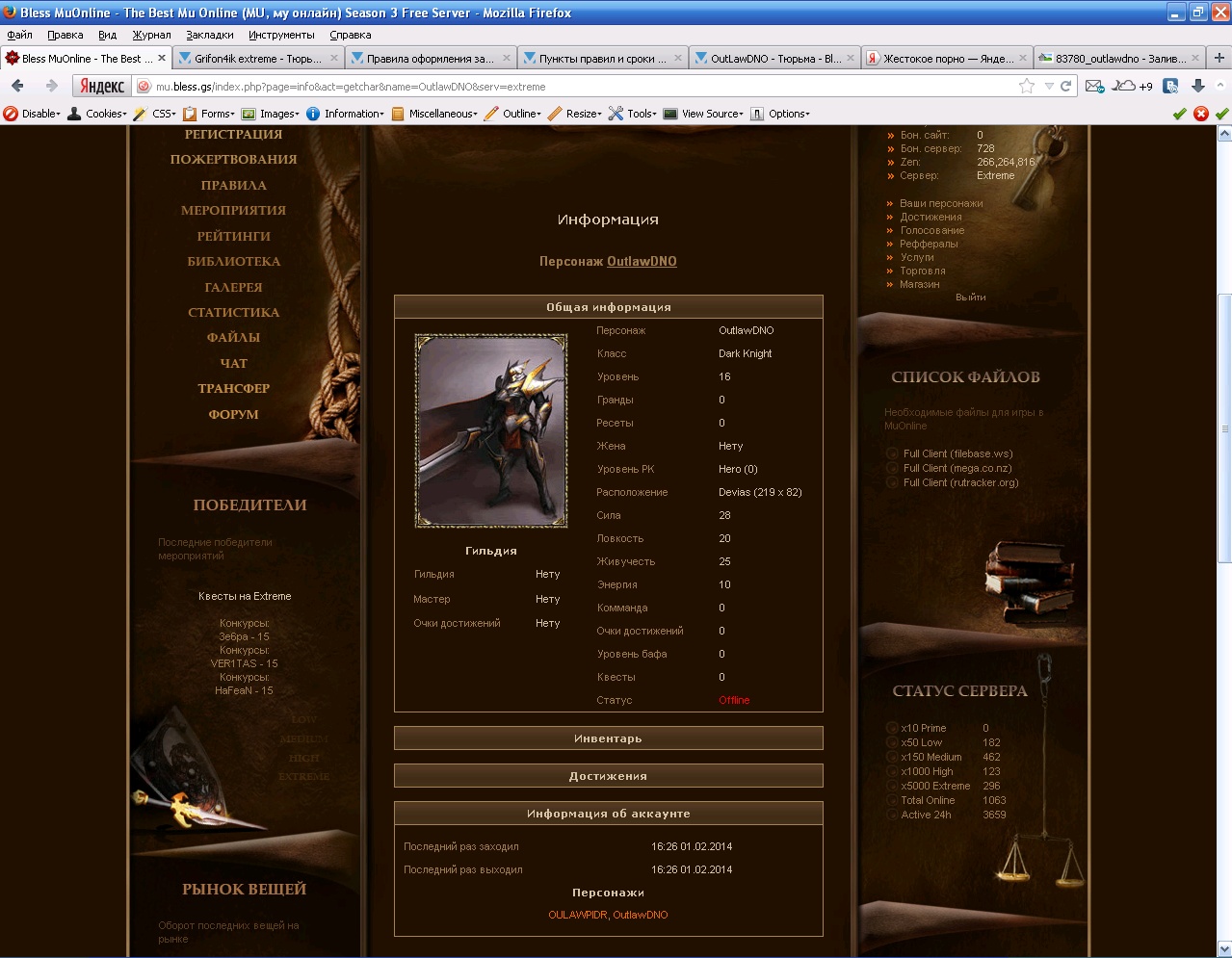Open the Cookies dropdown menu
This screenshot has width=1232, height=958.
pos(106,114)
